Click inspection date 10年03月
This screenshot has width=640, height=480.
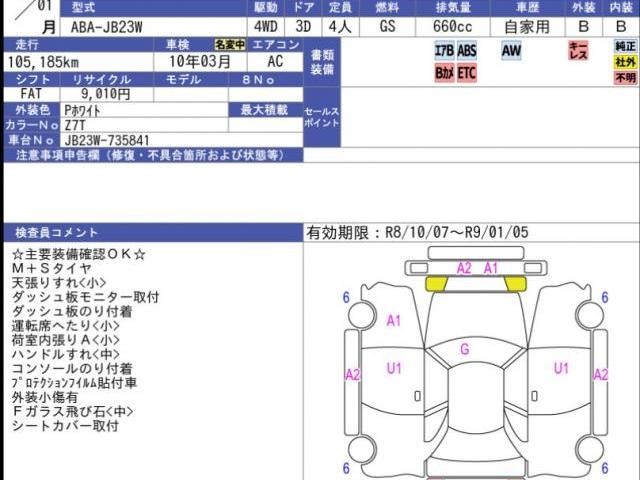pyautogui.click(x=200, y=62)
